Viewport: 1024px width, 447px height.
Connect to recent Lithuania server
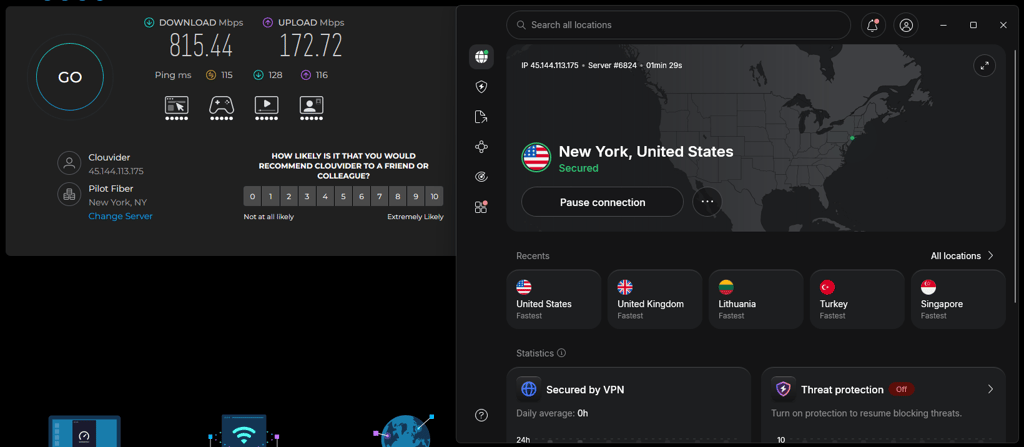pyautogui.click(x=756, y=299)
